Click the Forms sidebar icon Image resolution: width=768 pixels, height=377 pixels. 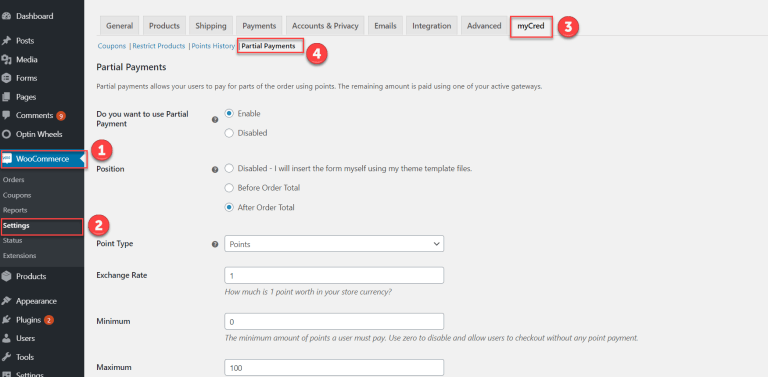pyautogui.click(x=7, y=78)
